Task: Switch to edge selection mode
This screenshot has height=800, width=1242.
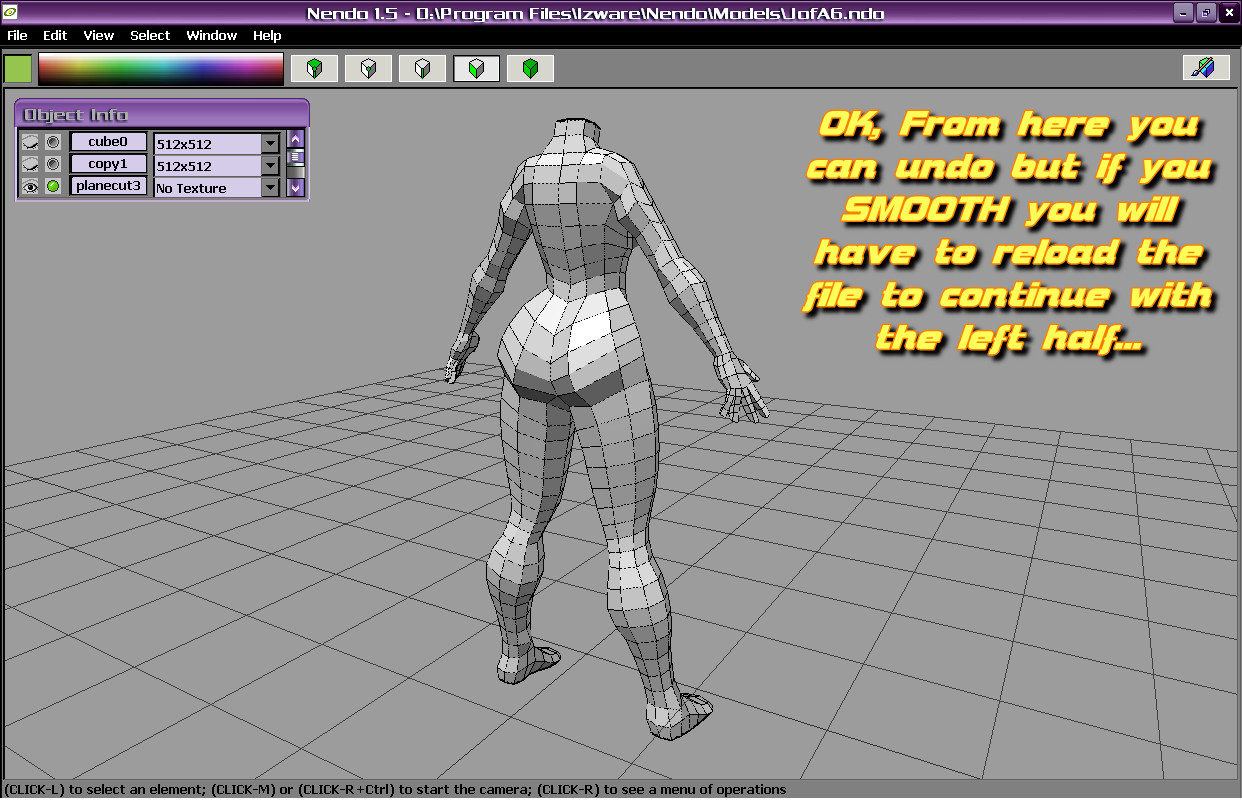Action: 423,69
